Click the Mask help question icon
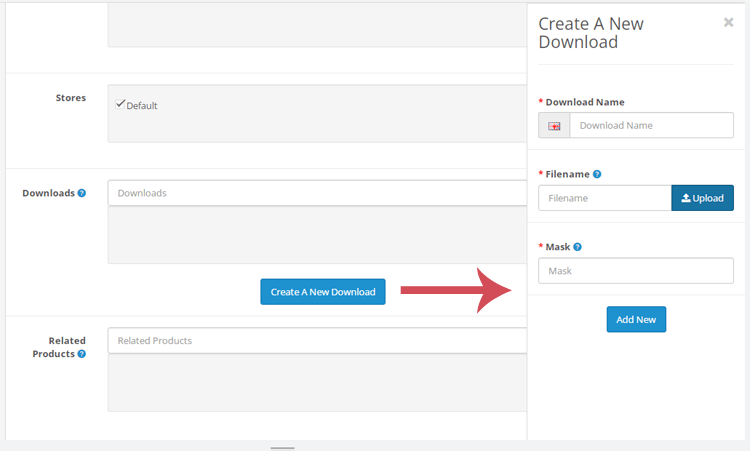Viewport: 750px width, 451px height. (x=577, y=247)
